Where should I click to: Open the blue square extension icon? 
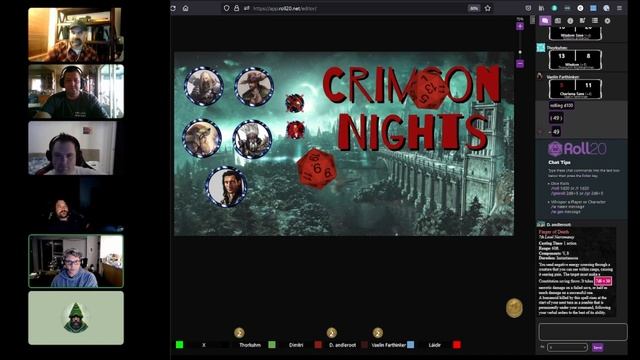[593, 8]
